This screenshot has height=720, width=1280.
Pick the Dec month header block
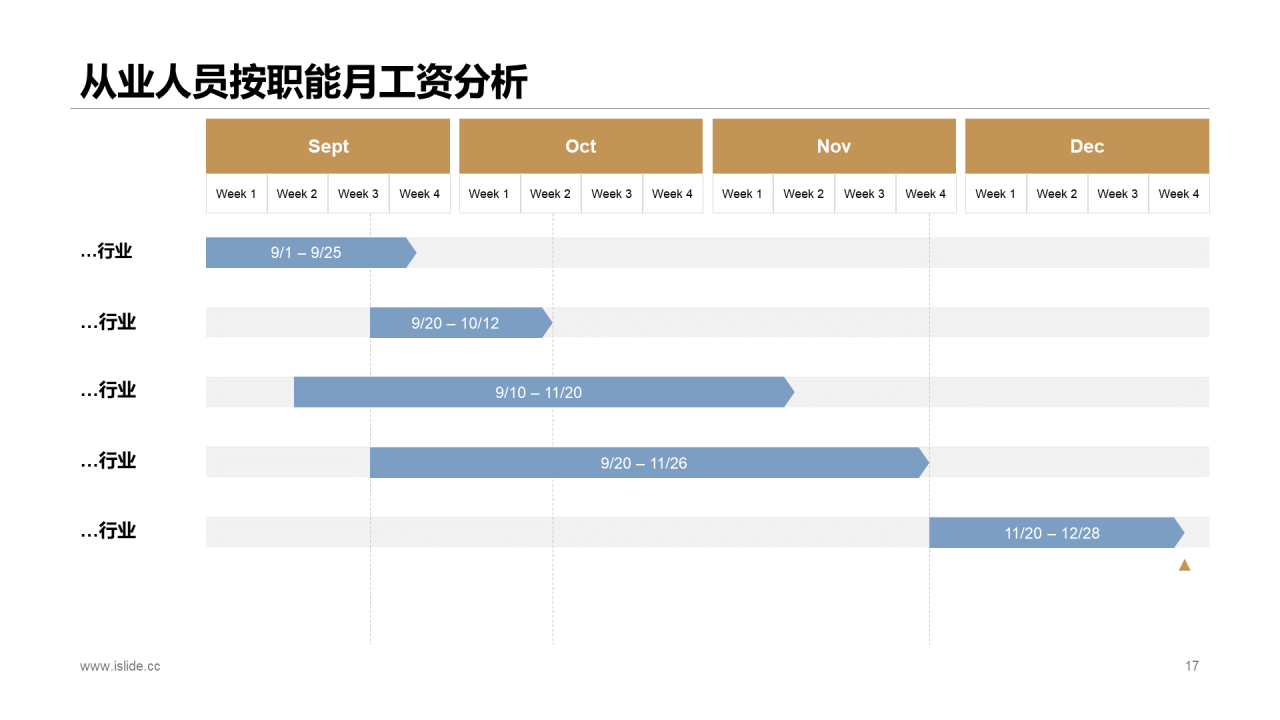pyautogui.click(x=1086, y=146)
